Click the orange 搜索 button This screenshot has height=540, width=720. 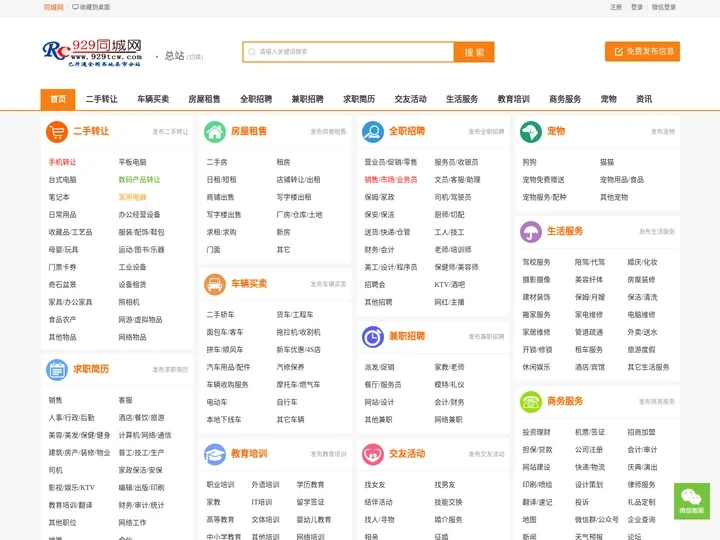[474, 52]
